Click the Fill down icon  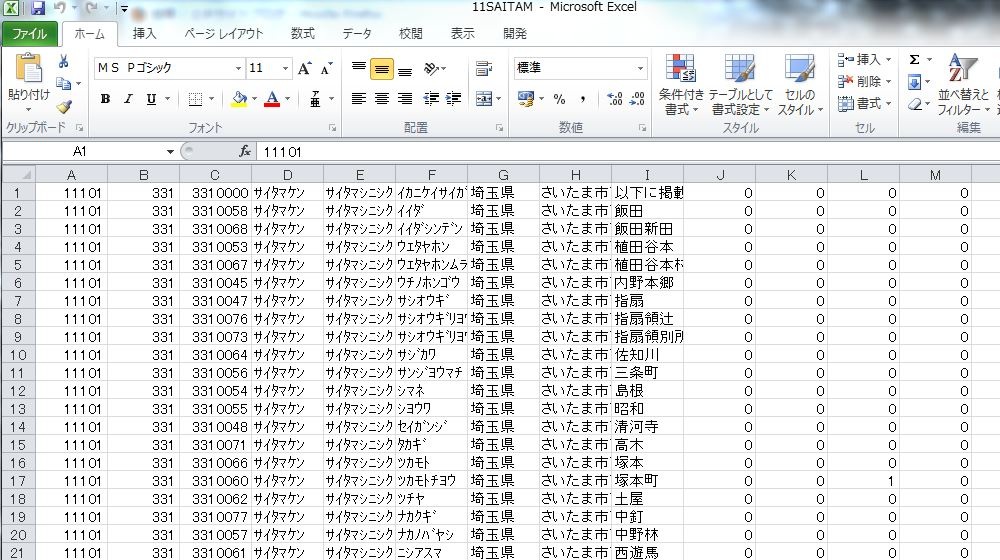click(915, 82)
